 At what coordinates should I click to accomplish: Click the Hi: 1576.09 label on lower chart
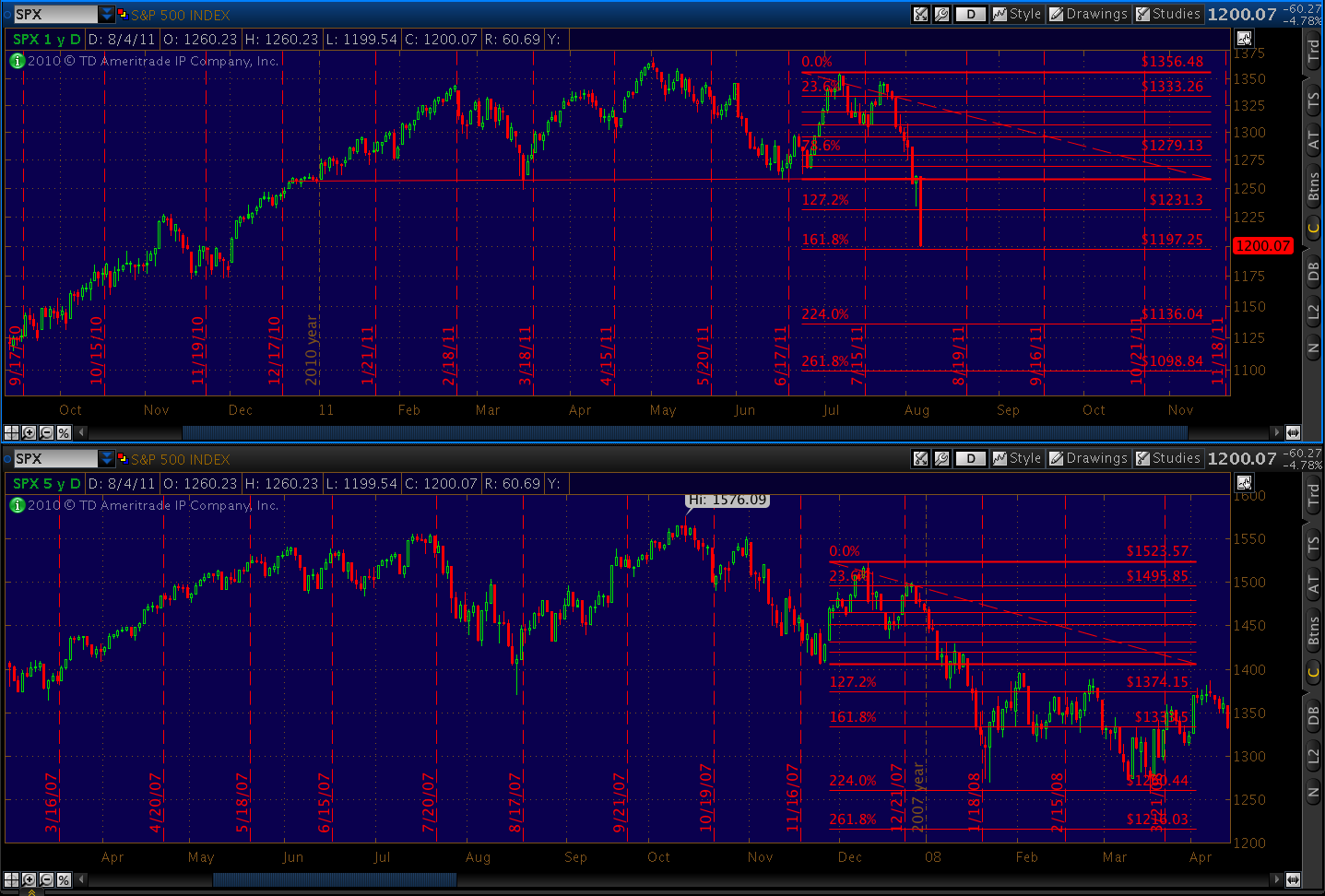[x=728, y=500]
